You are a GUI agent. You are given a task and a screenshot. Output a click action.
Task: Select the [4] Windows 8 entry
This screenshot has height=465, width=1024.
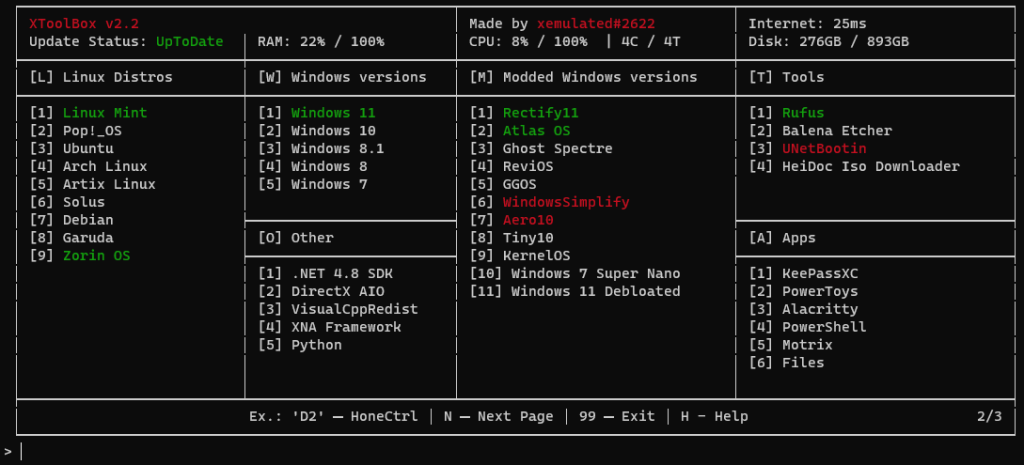click(x=312, y=167)
